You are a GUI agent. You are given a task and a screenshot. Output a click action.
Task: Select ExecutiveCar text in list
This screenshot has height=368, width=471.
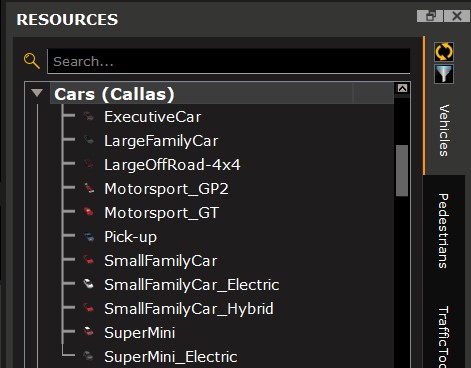(x=153, y=117)
